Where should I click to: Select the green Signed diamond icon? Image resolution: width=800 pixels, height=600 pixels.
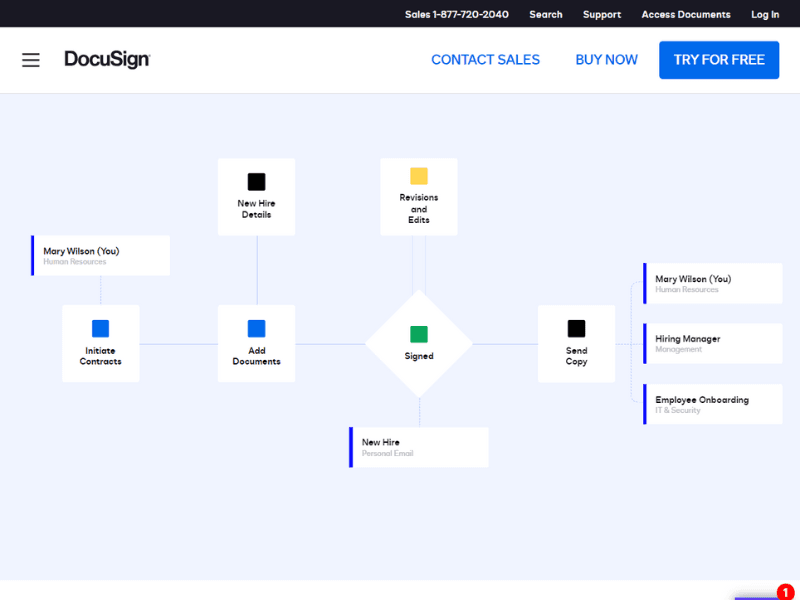click(x=418, y=330)
